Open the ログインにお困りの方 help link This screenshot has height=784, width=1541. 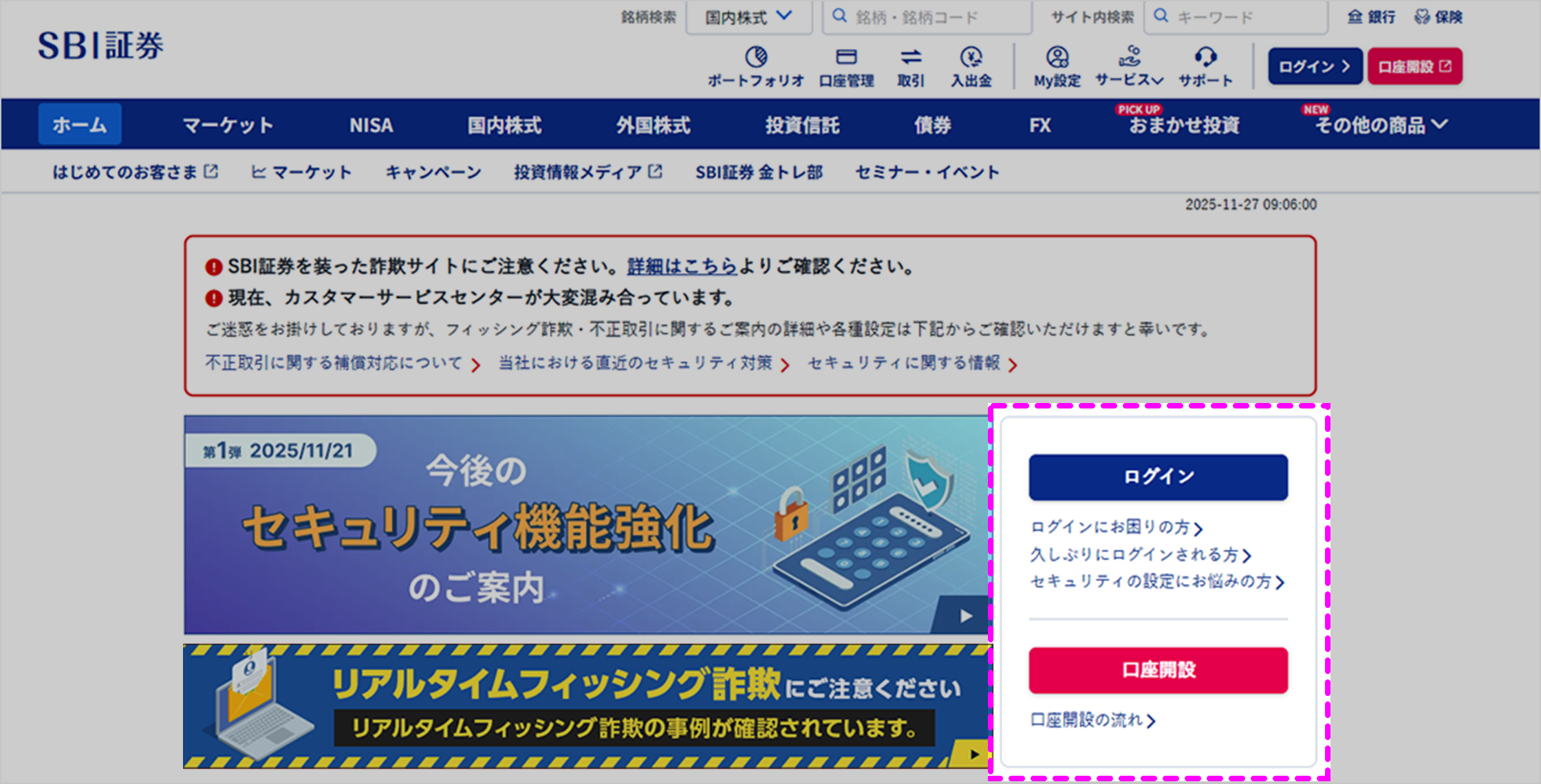[1115, 527]
